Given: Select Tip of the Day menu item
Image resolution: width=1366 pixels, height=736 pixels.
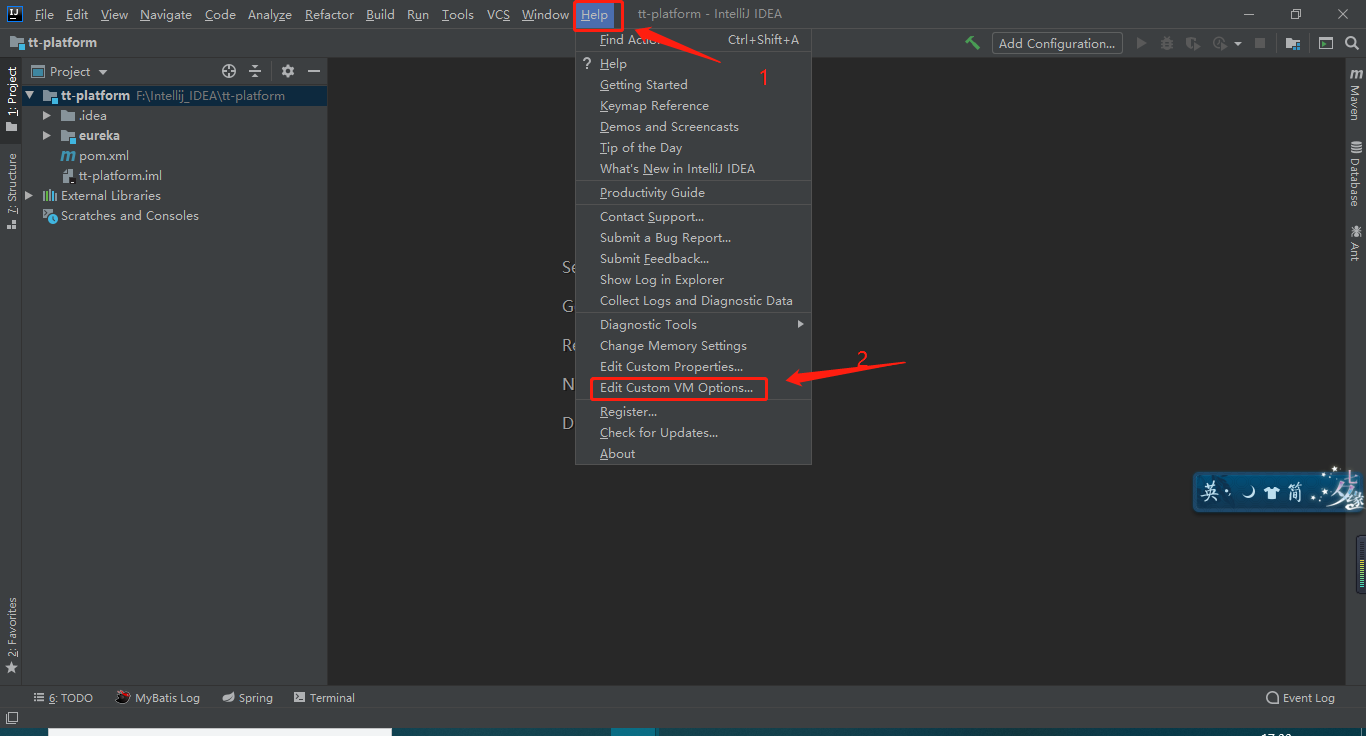Looking at the screenshot, I should click(x=693, y=148).
